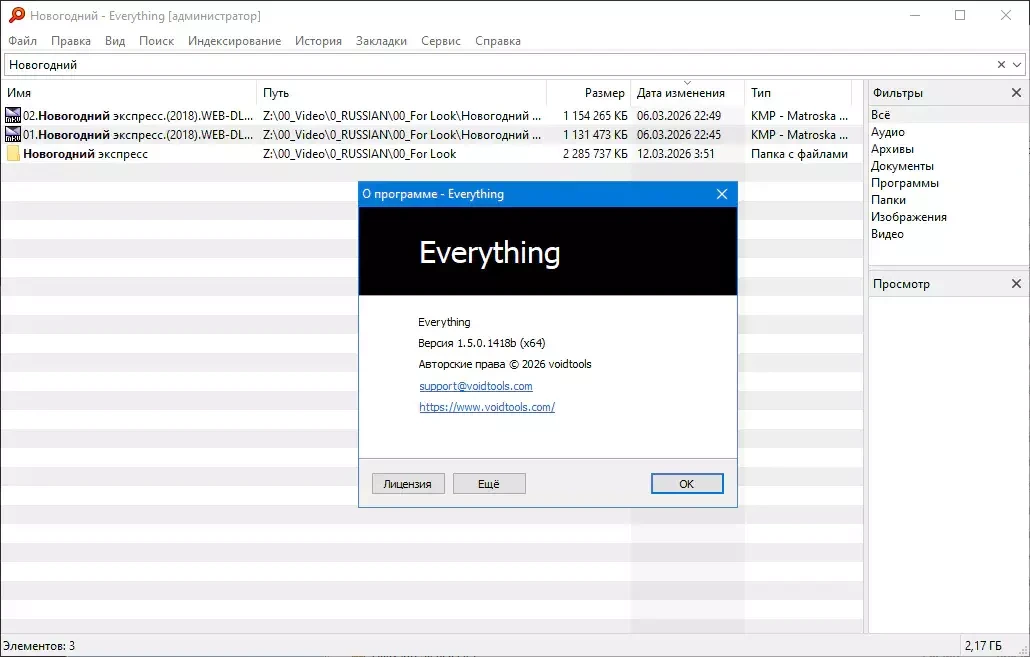Click the Версия 1.5.0.1418b (x64) text
Screen dimensions: 1030x657
(x=481, y=343)
